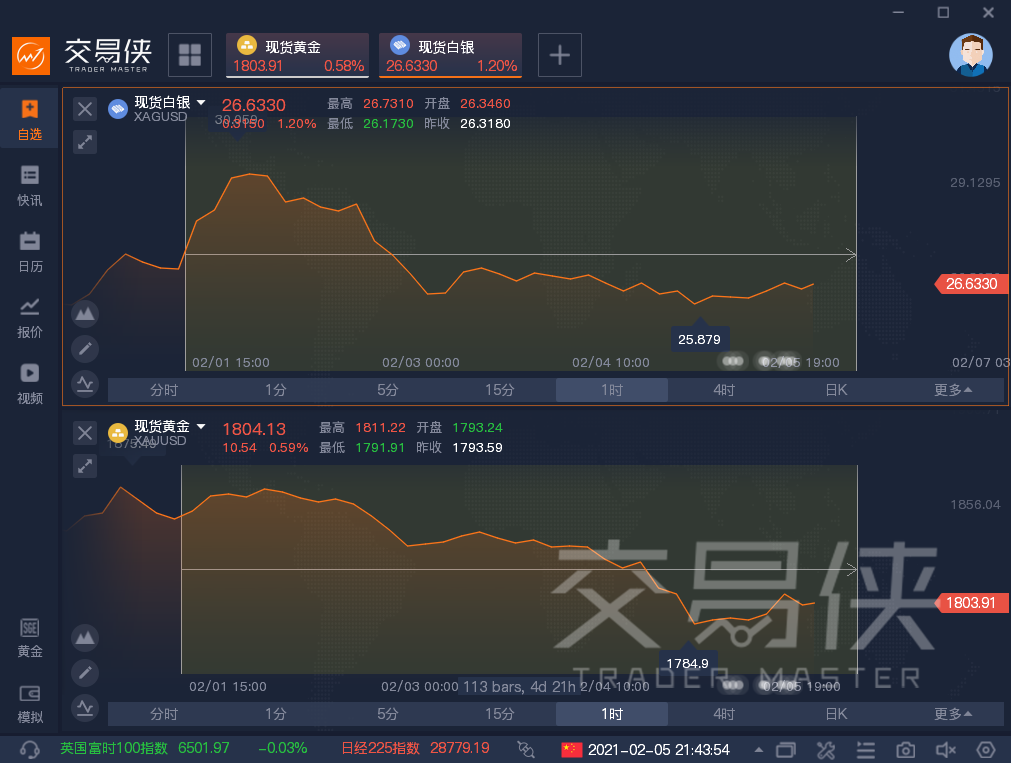Open the 报价 quotes section
Viewport: 1011px width, 763px height.
[x=30, y=318]
